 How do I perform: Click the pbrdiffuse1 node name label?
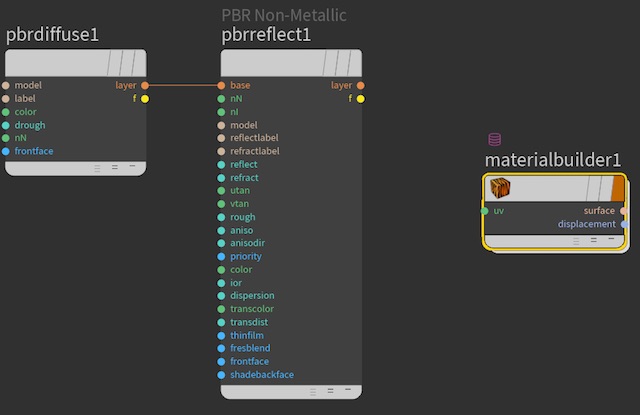point(52,35)
